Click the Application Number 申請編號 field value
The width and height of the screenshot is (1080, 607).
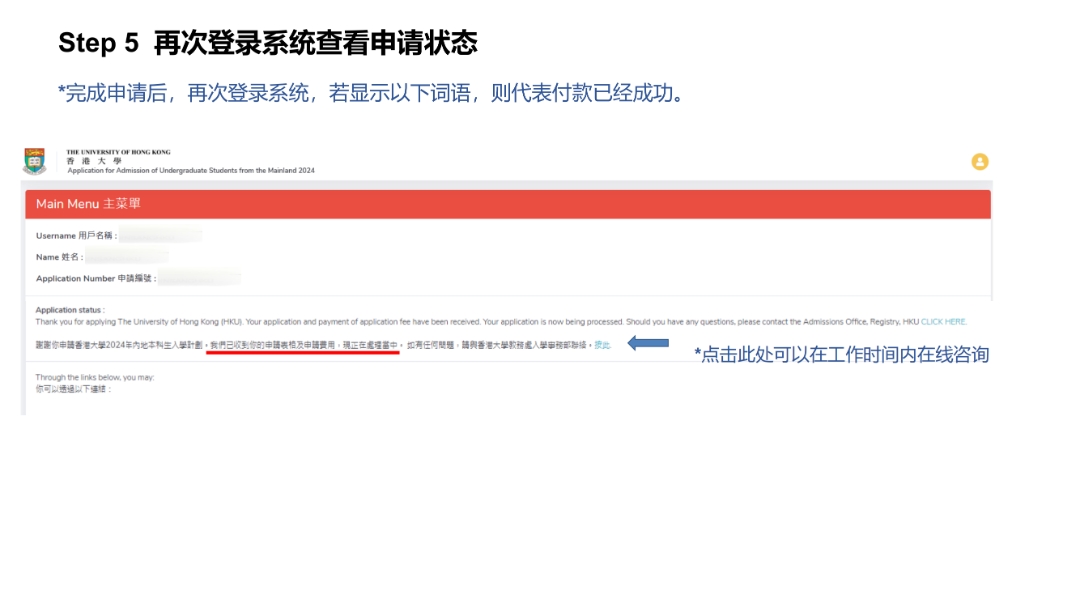click(x=200, y=278)
